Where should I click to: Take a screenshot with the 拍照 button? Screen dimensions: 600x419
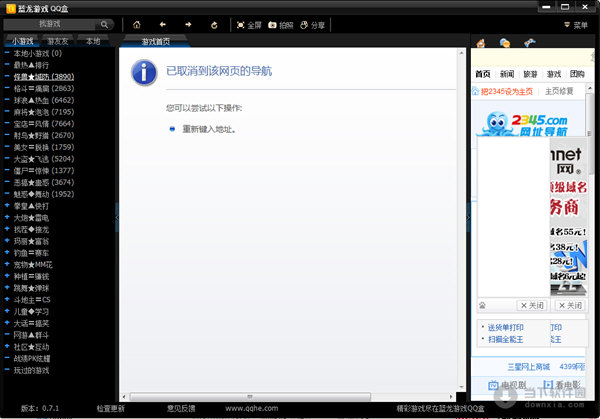coord(280,24)
